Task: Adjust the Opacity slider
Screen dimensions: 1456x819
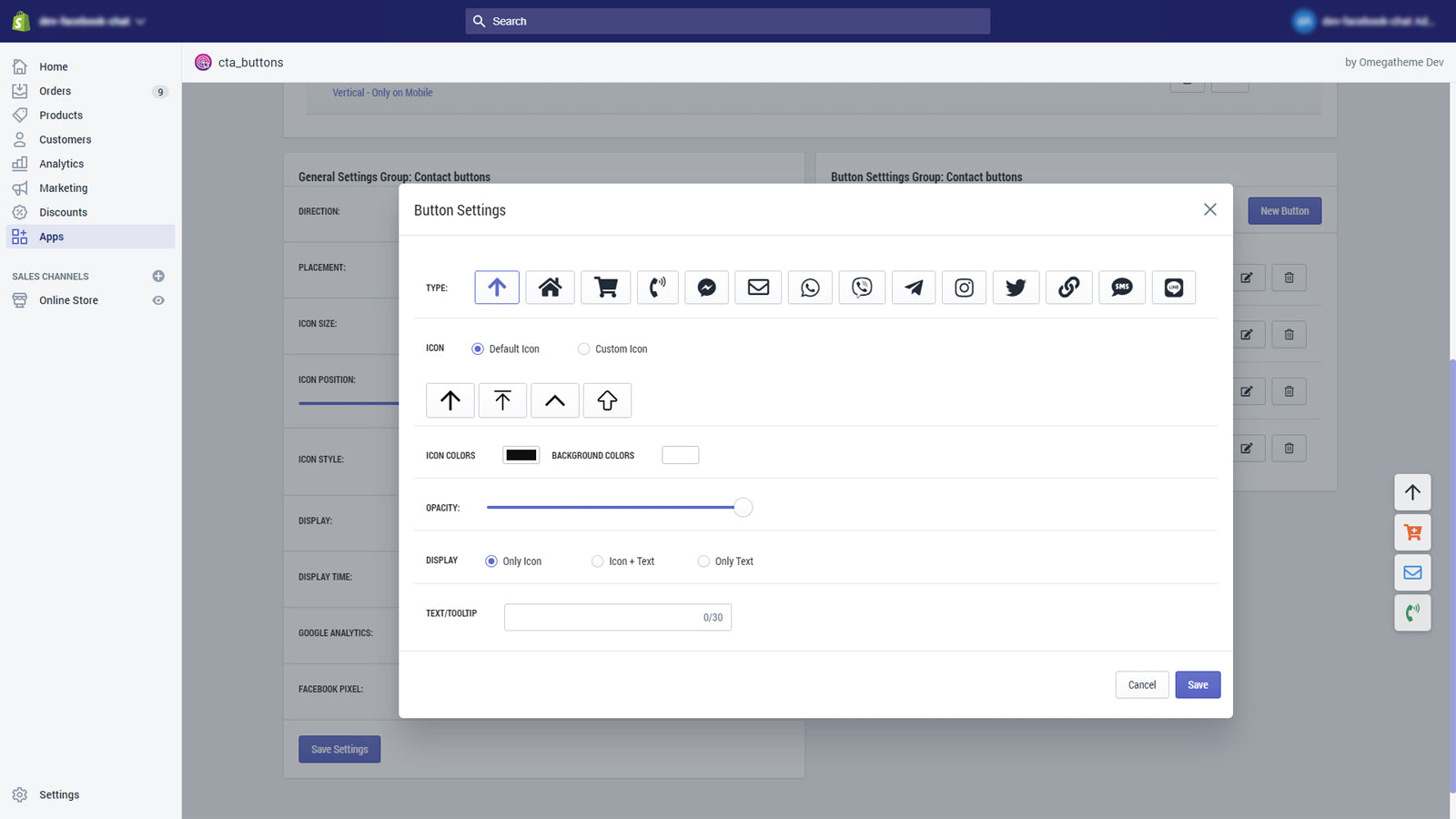Action: point(743,507)
